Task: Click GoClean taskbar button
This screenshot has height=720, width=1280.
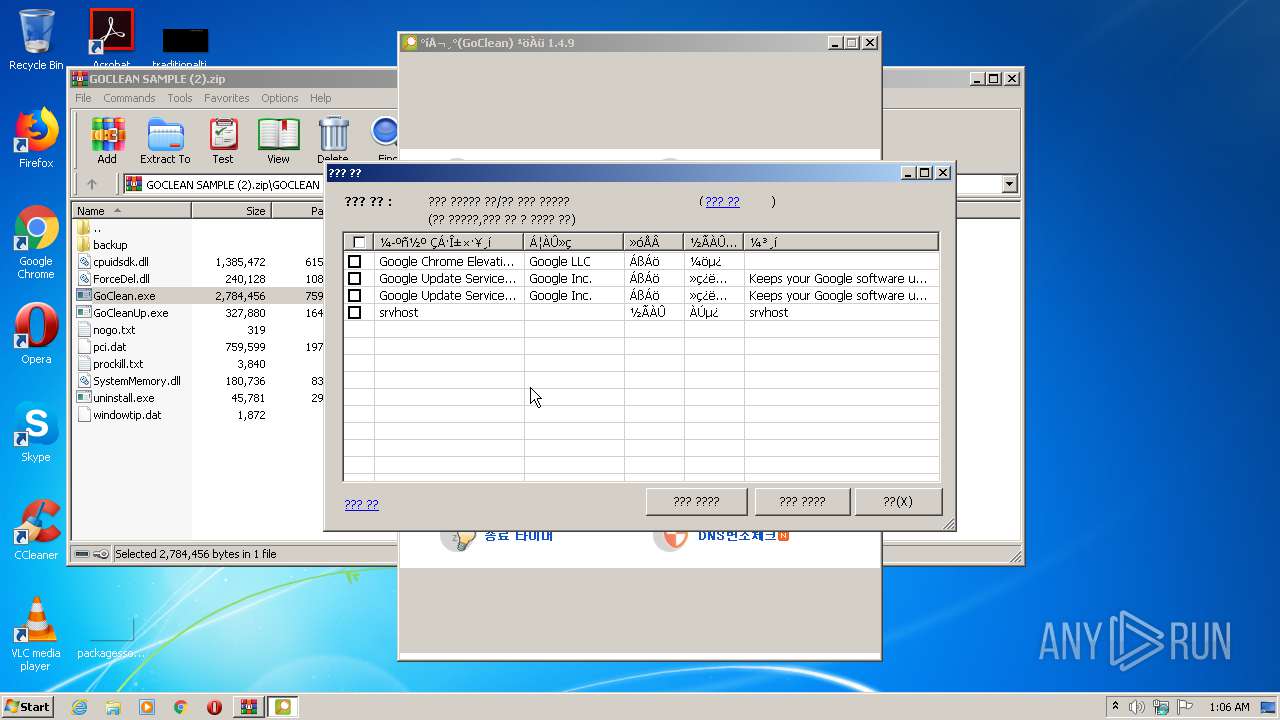Action: 283,707
